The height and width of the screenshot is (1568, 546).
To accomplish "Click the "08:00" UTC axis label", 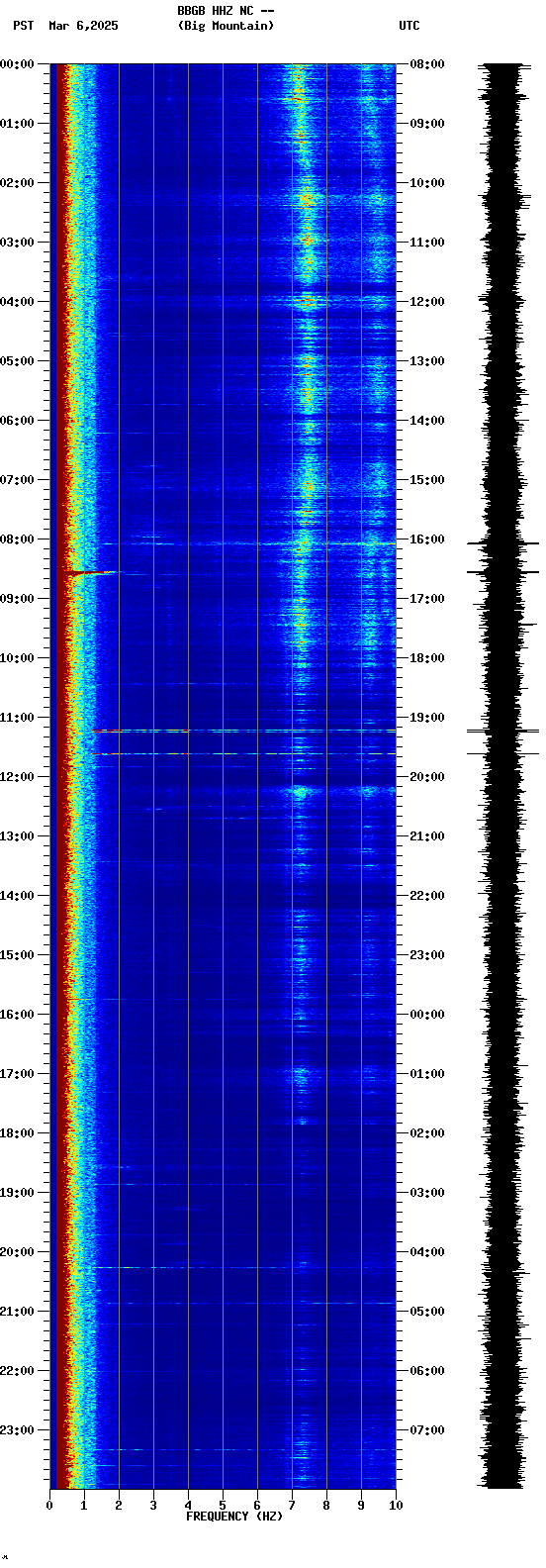I will click(427, 64).
